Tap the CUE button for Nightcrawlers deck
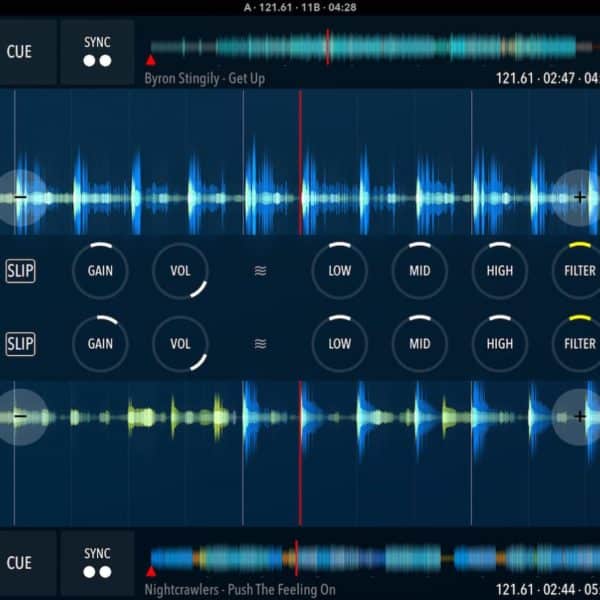 [x=28, y=562]
